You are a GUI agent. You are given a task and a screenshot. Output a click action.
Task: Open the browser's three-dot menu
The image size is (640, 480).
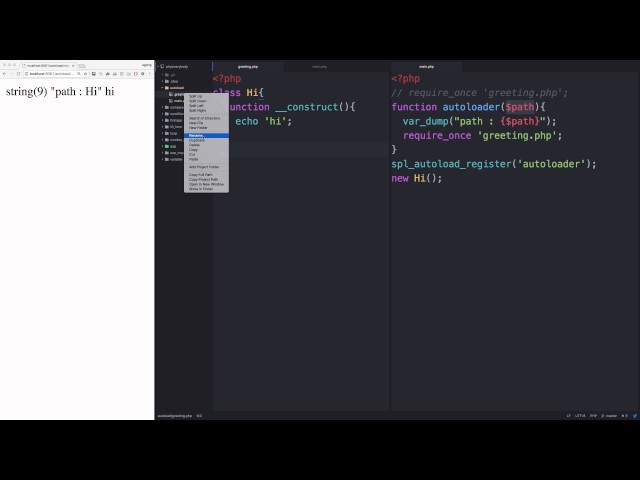[150, 73]
